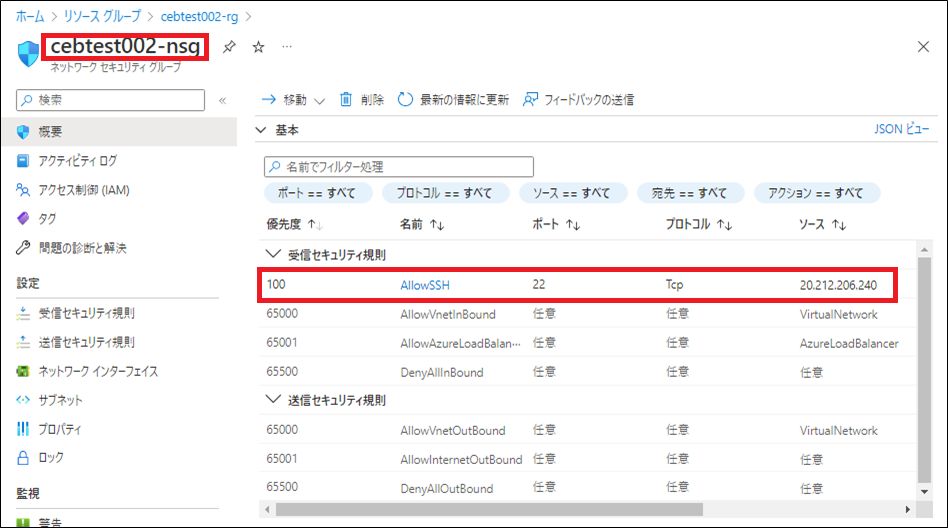Screen dimensions: 948x528
Task: Open the 移動 dropdown chevron
Action: click(319, 101)
